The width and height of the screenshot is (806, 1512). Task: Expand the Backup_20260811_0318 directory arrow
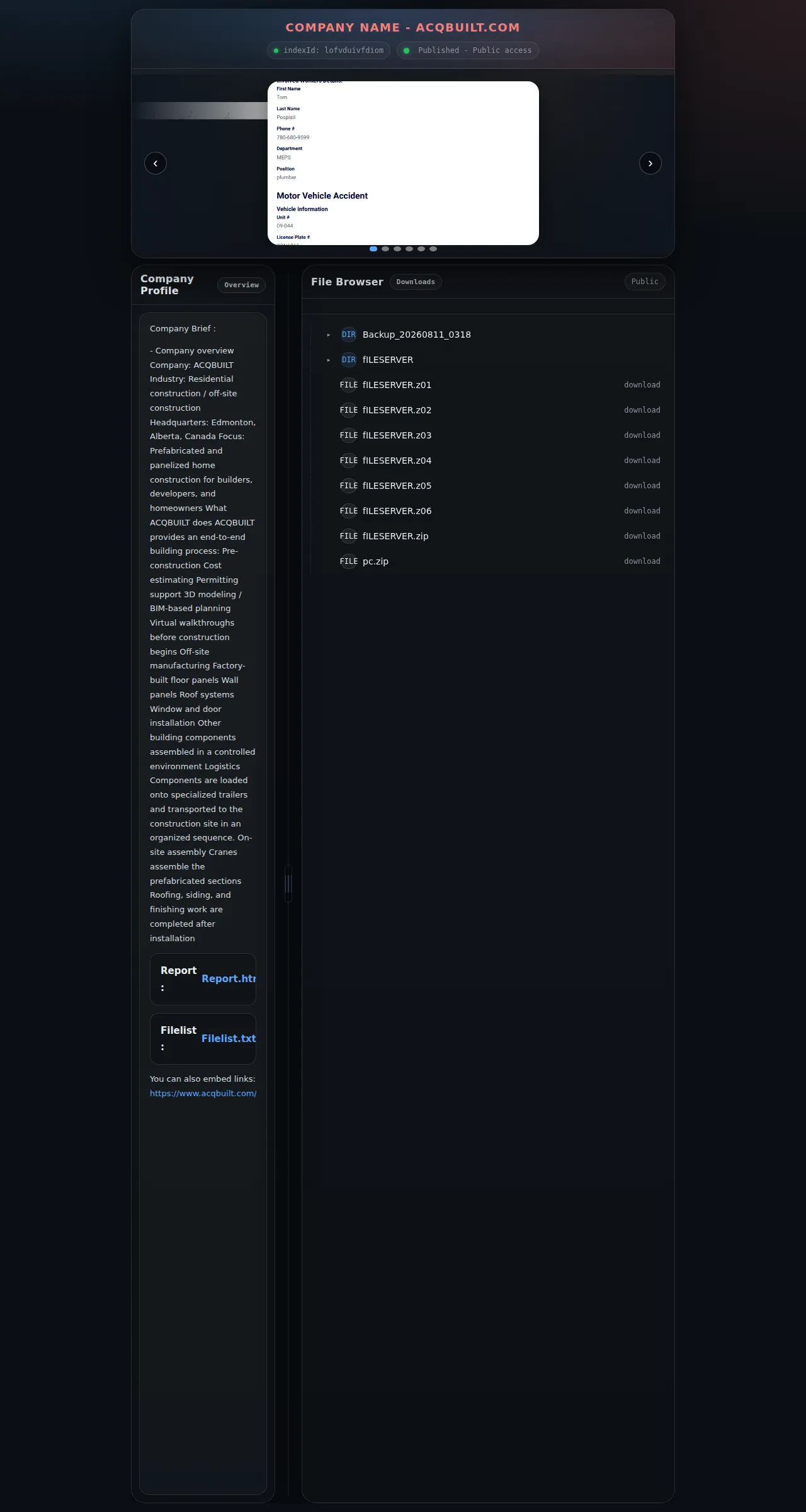(x=329, y=335)
